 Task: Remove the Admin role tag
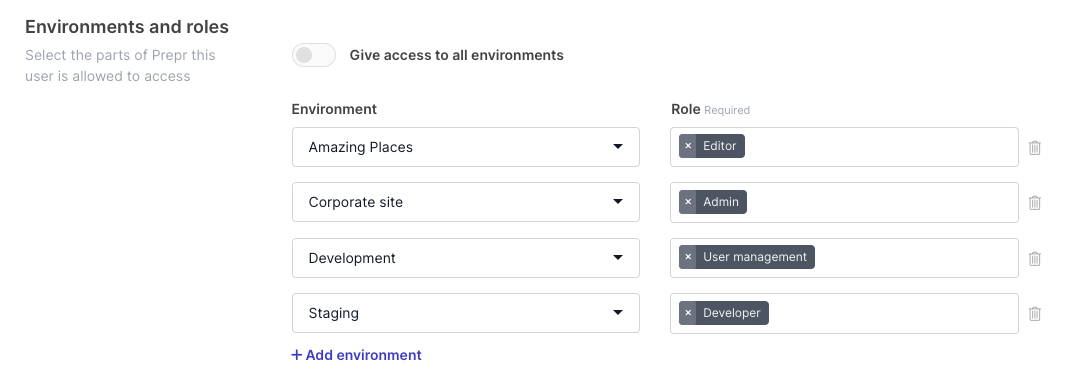(x=688, y=202)
